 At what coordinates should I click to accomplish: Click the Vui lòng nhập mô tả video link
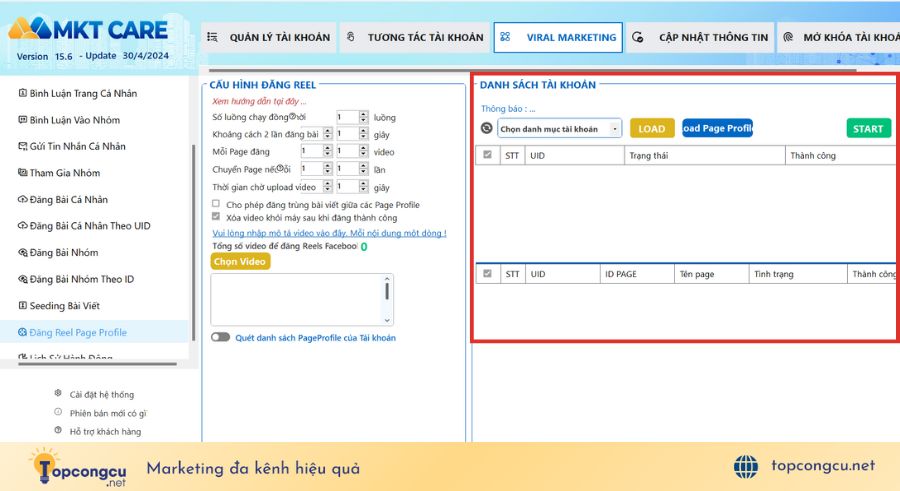[x=329, y=233]
